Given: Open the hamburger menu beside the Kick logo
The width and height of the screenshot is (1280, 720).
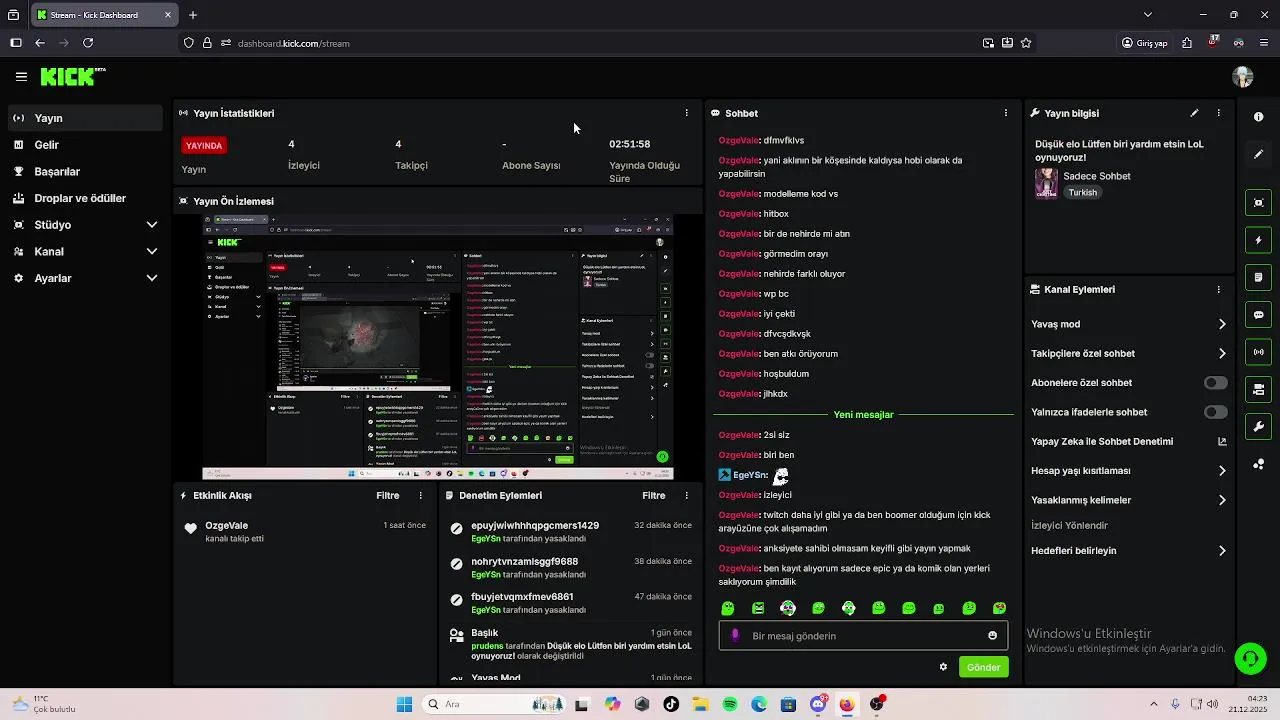Looking at the screenshot, I should click(21, 76).
